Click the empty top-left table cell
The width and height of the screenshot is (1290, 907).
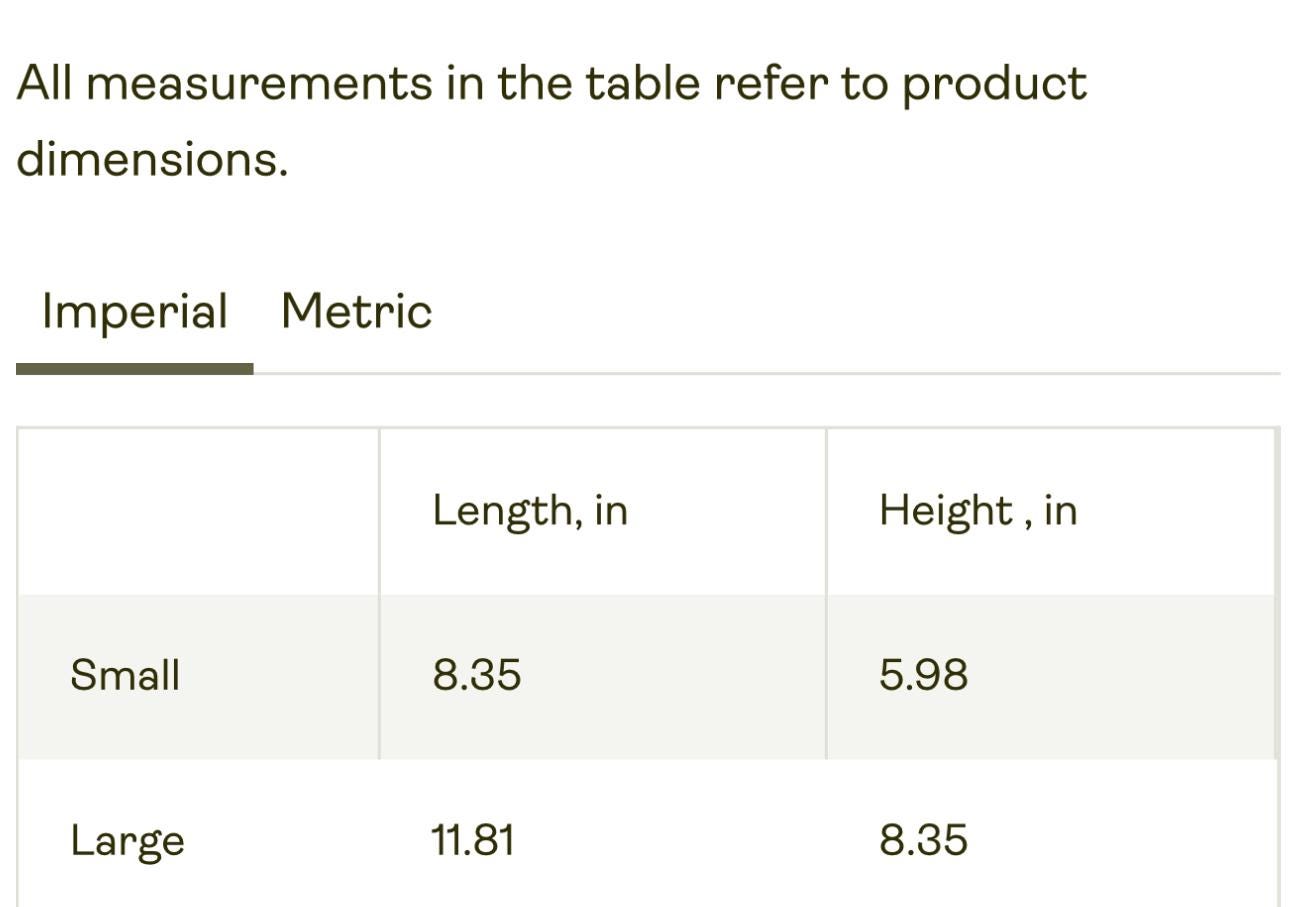[198, 511]
